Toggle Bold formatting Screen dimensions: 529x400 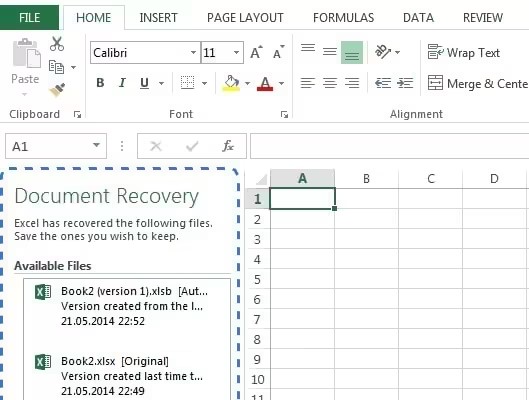tap(100, 83)
